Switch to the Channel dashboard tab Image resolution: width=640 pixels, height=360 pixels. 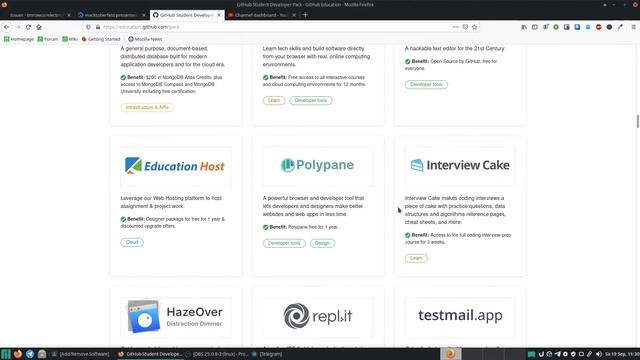click(262, 15)
